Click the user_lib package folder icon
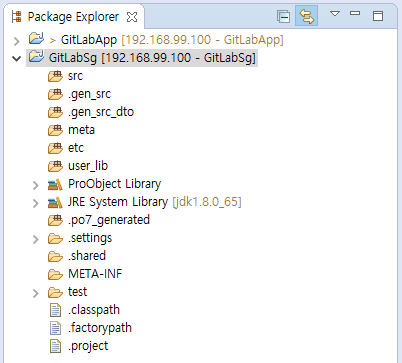 (55, 166)
